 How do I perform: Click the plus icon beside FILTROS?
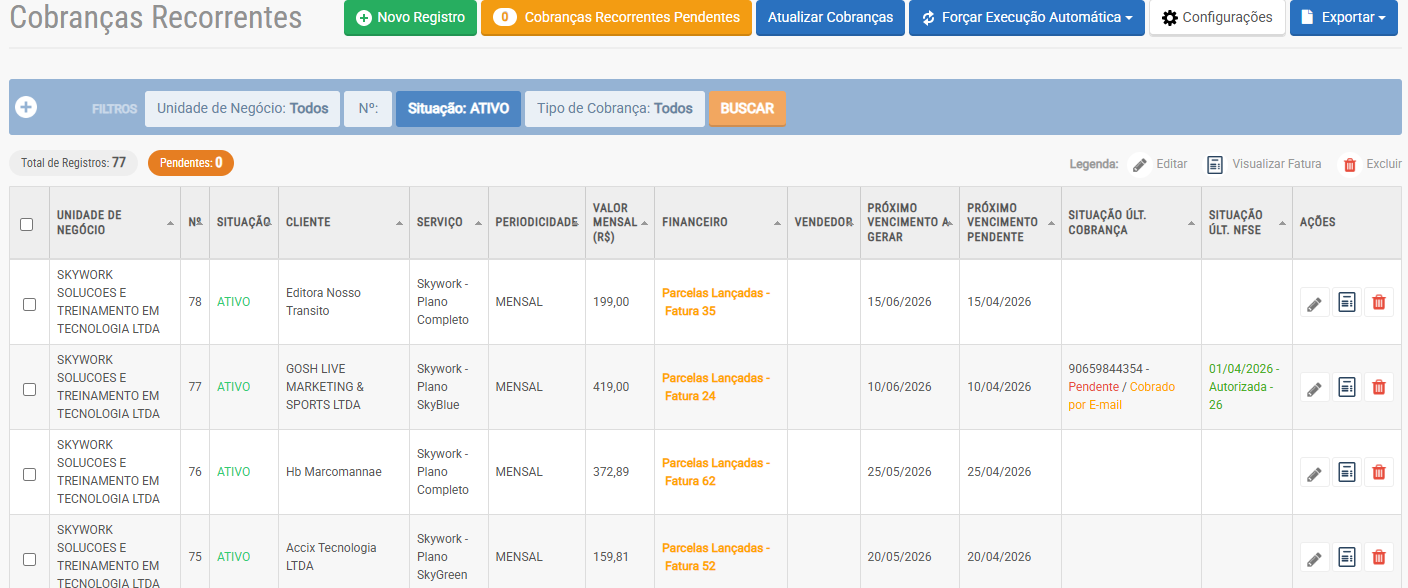coord(27,107)
